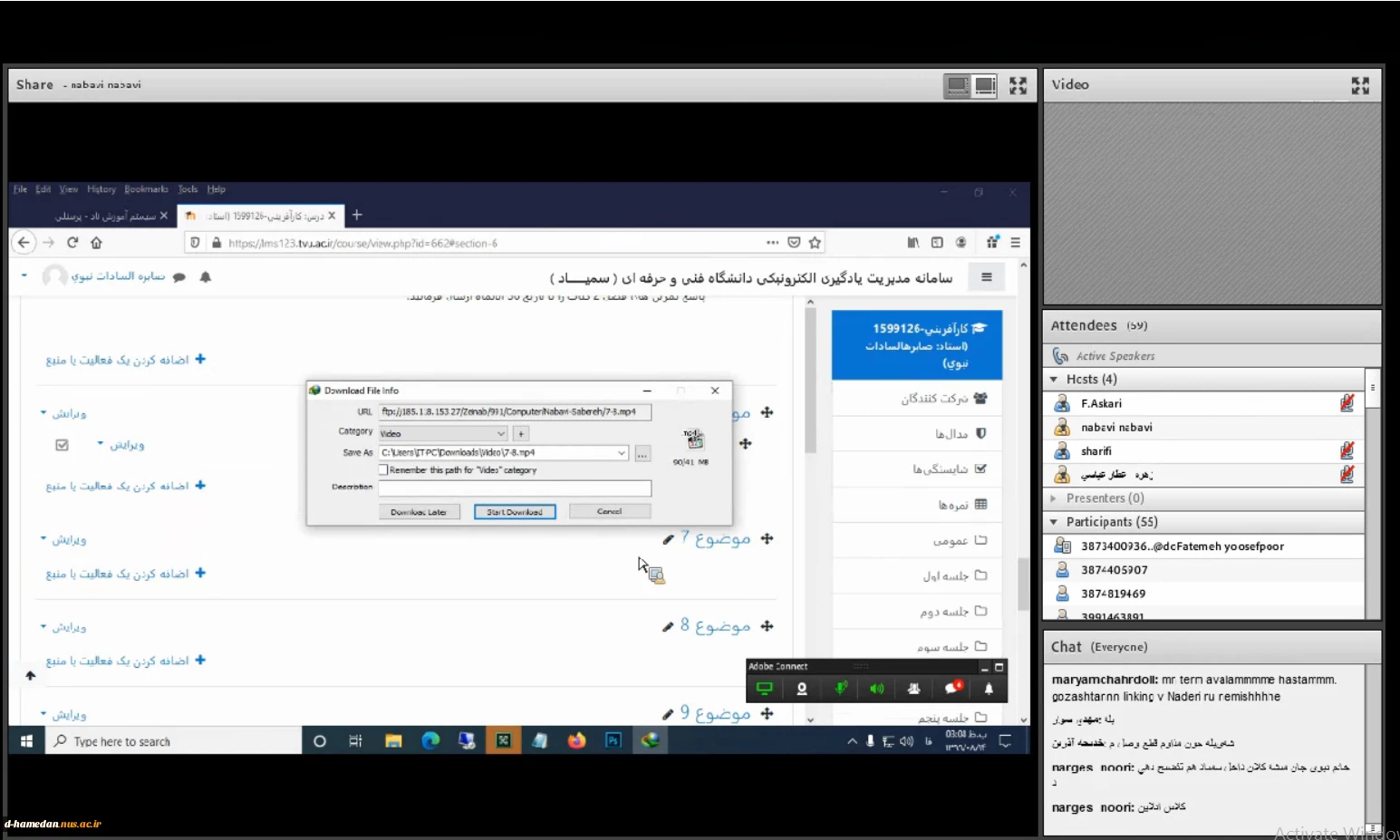Screen dimensions: 1400x840
Task: Click Start Download button
Action: point(514,512)
